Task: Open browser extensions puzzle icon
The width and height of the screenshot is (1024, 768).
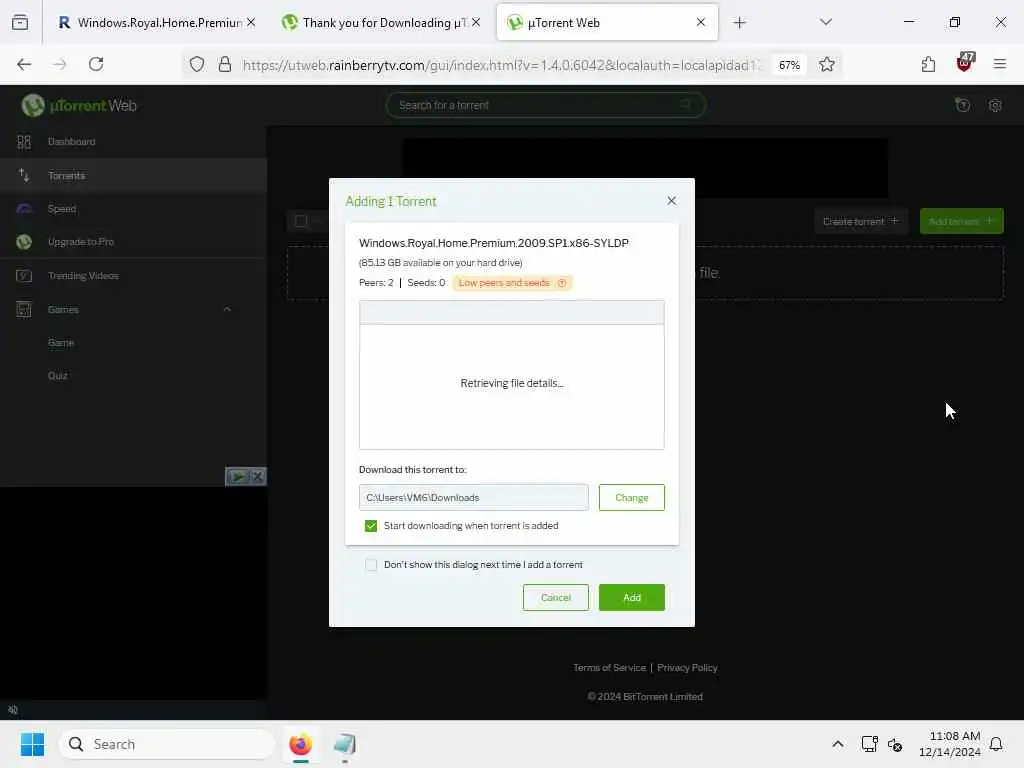Action: tap(928, 64)
